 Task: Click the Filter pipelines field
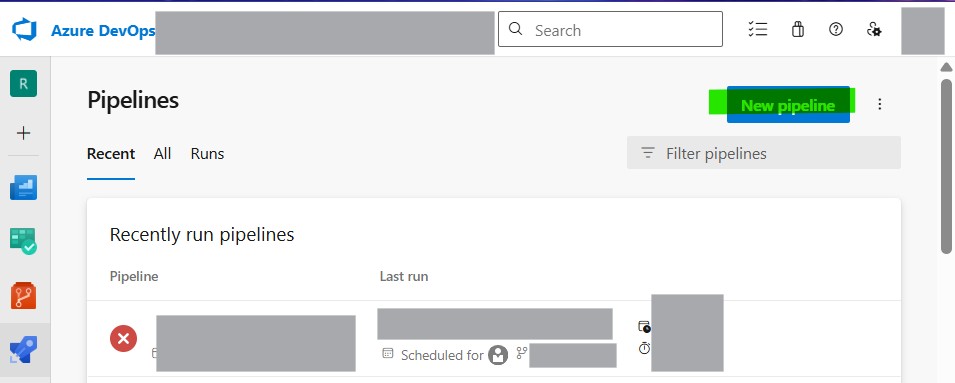[764, 153]
